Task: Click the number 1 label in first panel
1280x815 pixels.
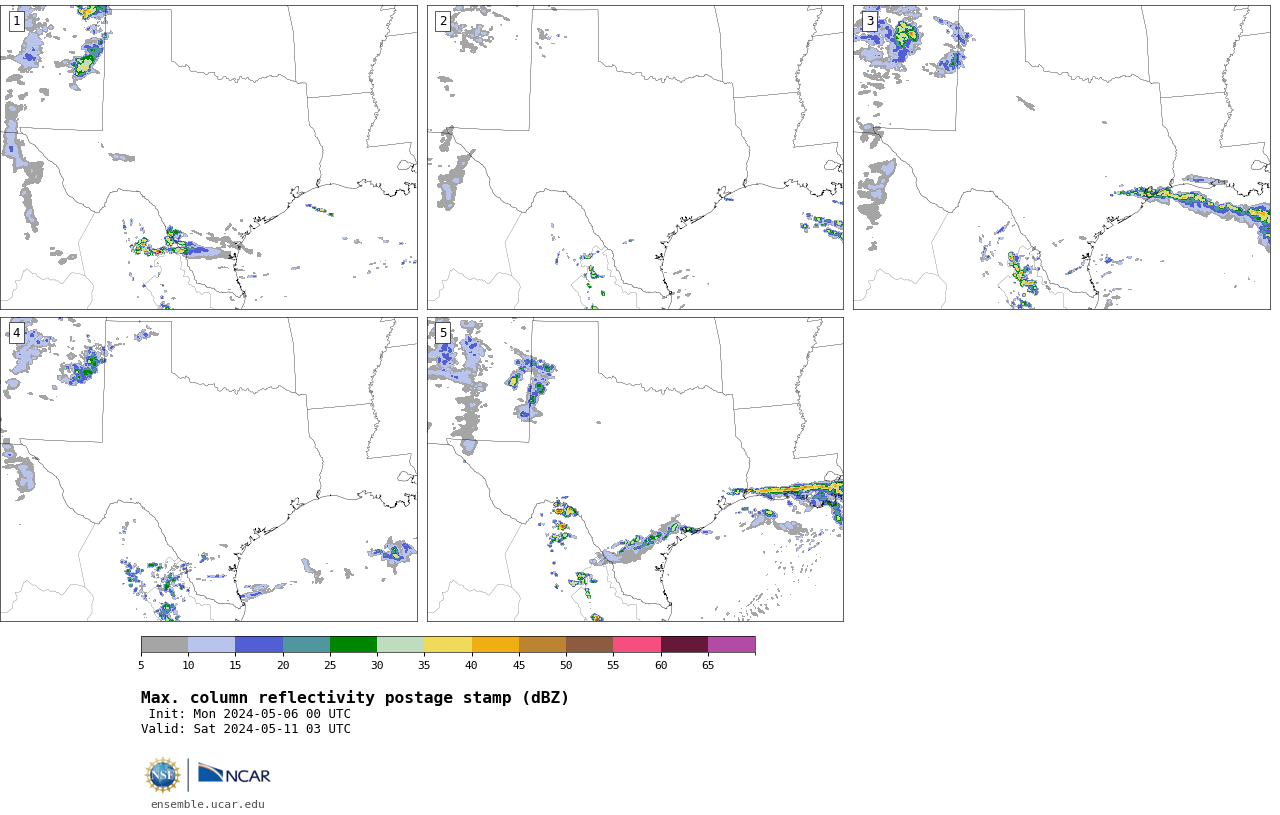Action: (x=17, y=21)
